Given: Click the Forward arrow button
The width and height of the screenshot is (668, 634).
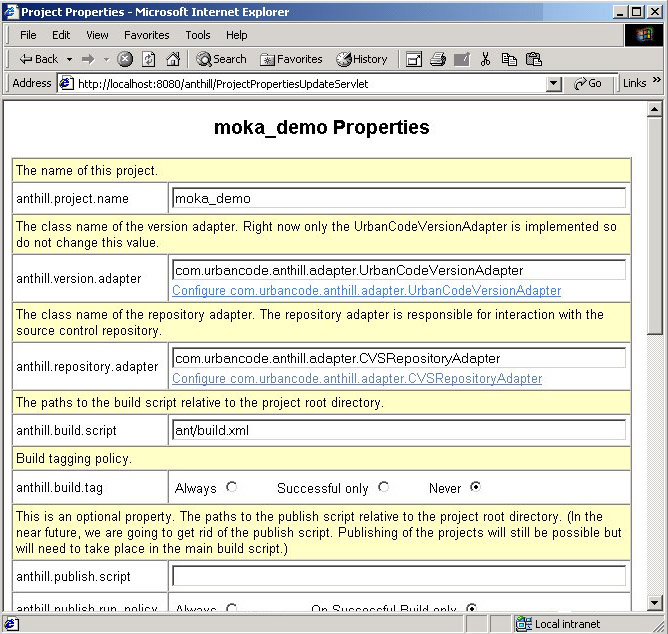Looking at the screenshot, I should point(88,59).
